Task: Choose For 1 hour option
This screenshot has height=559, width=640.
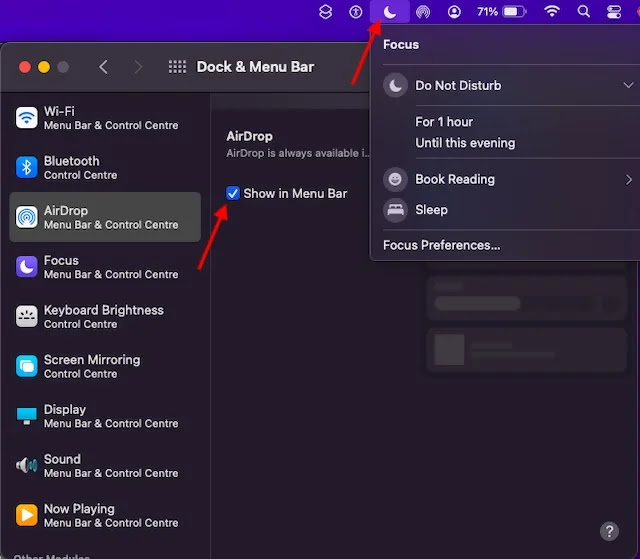Action: pyautogui.click(x=444, y=122)
